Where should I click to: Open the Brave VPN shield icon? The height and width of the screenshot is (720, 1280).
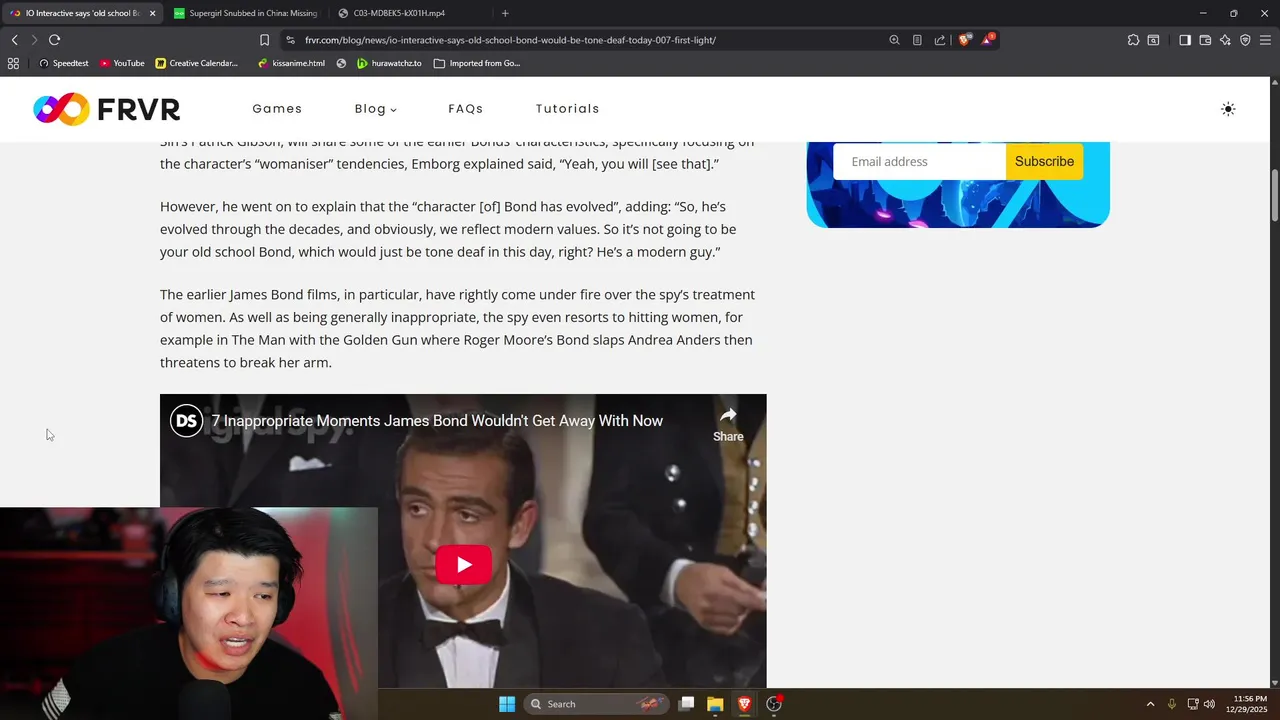point(1245,40)
